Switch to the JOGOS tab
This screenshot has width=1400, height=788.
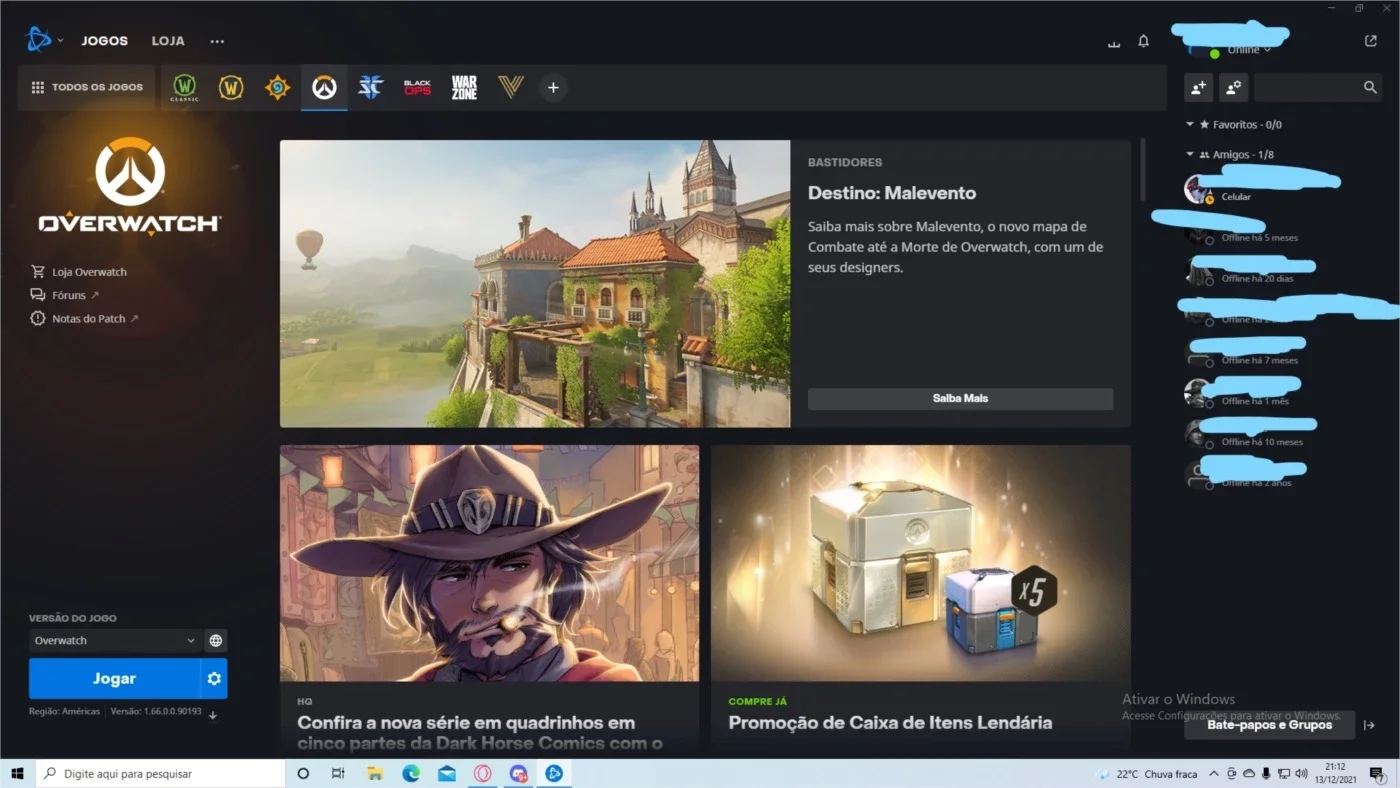coord(105,41)
